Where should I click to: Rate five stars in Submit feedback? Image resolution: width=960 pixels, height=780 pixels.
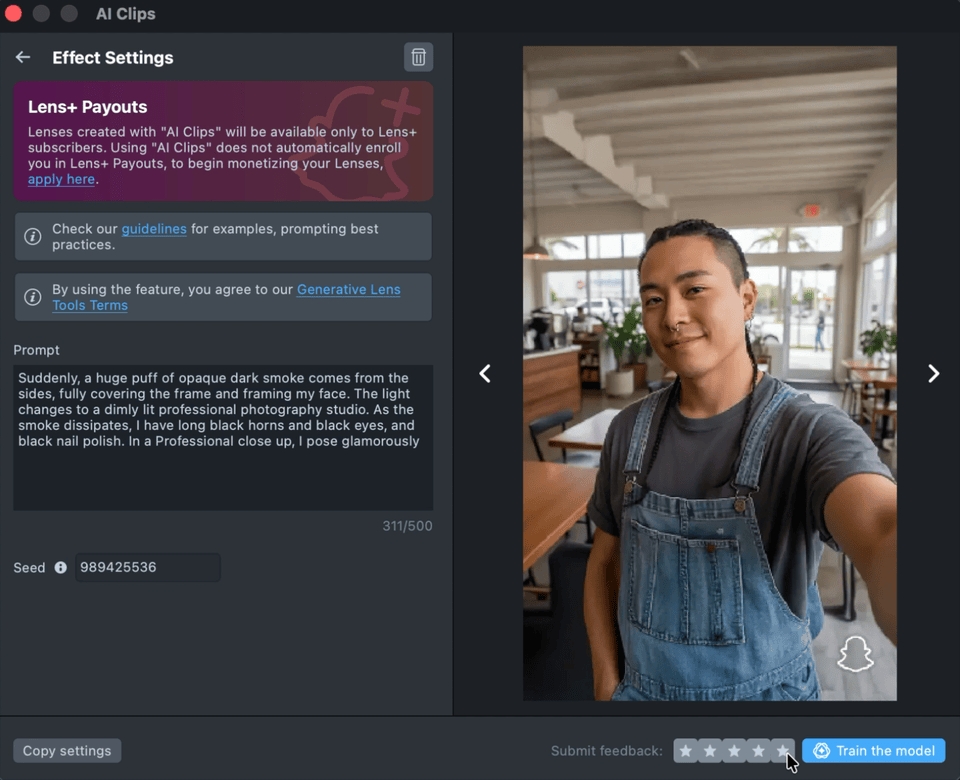tap(782, 751)
